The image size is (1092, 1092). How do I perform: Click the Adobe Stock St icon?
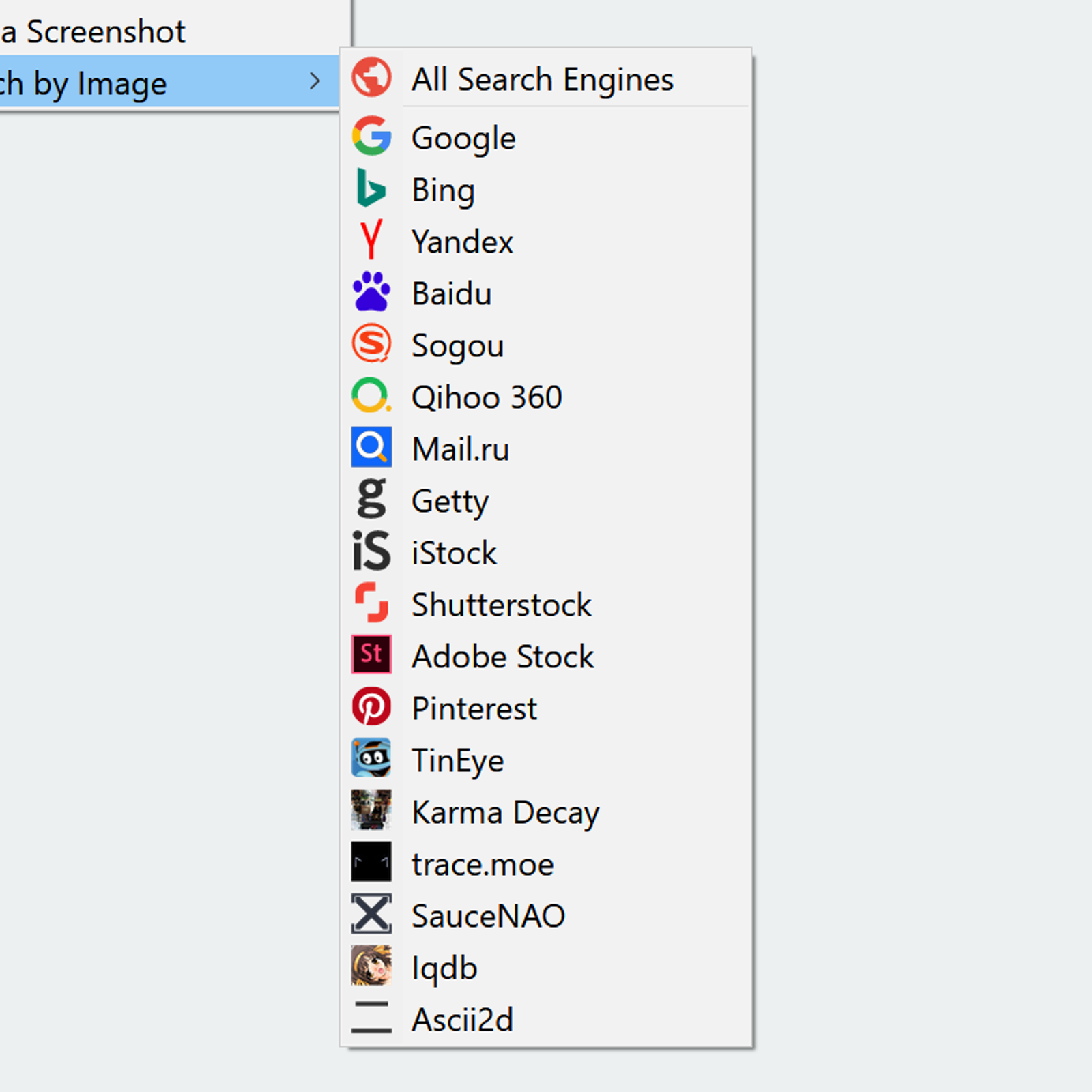pos(371,655)
